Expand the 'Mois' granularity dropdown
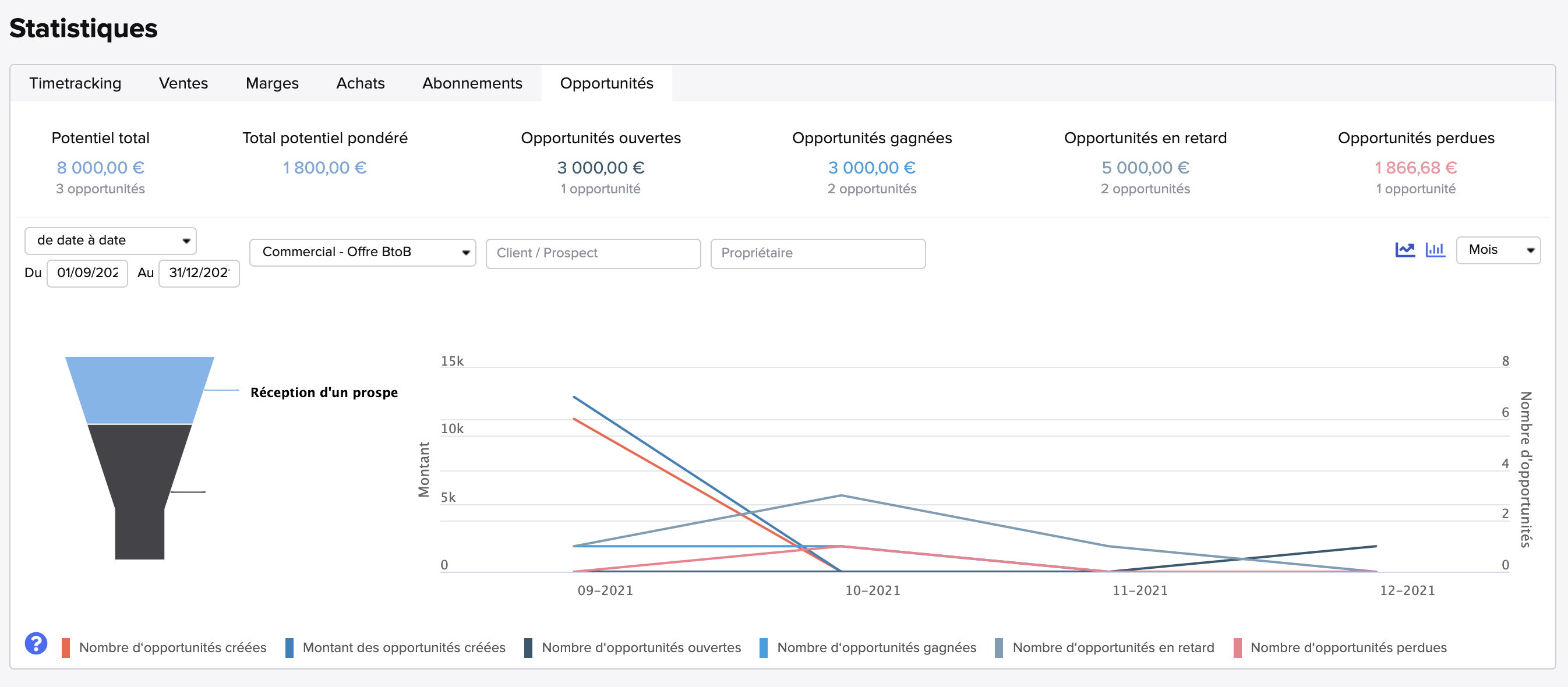Image resolution: width=1568 pixels, height=687 pixels. (1498, 250)
